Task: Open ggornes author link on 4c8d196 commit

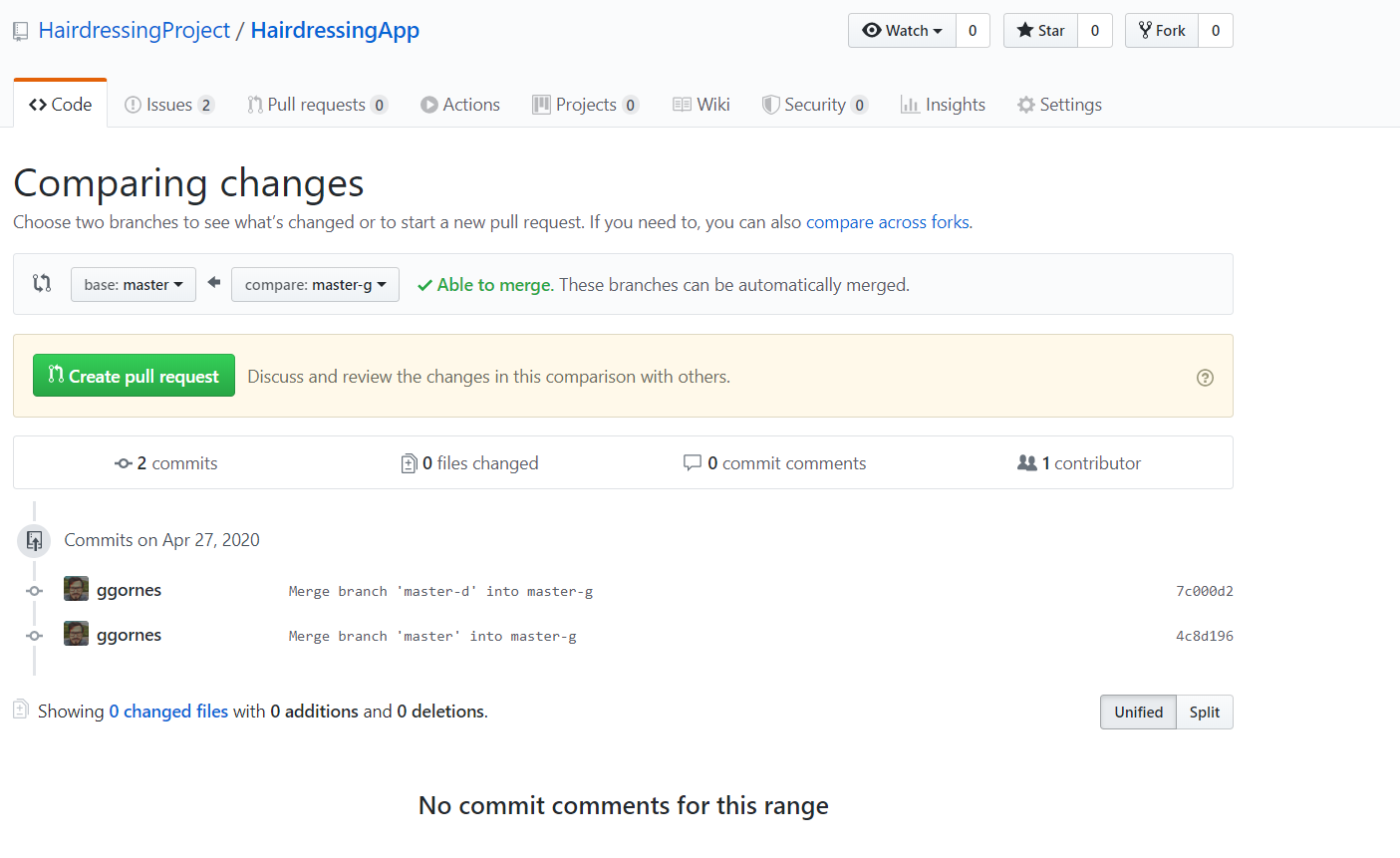Action: 129,635
